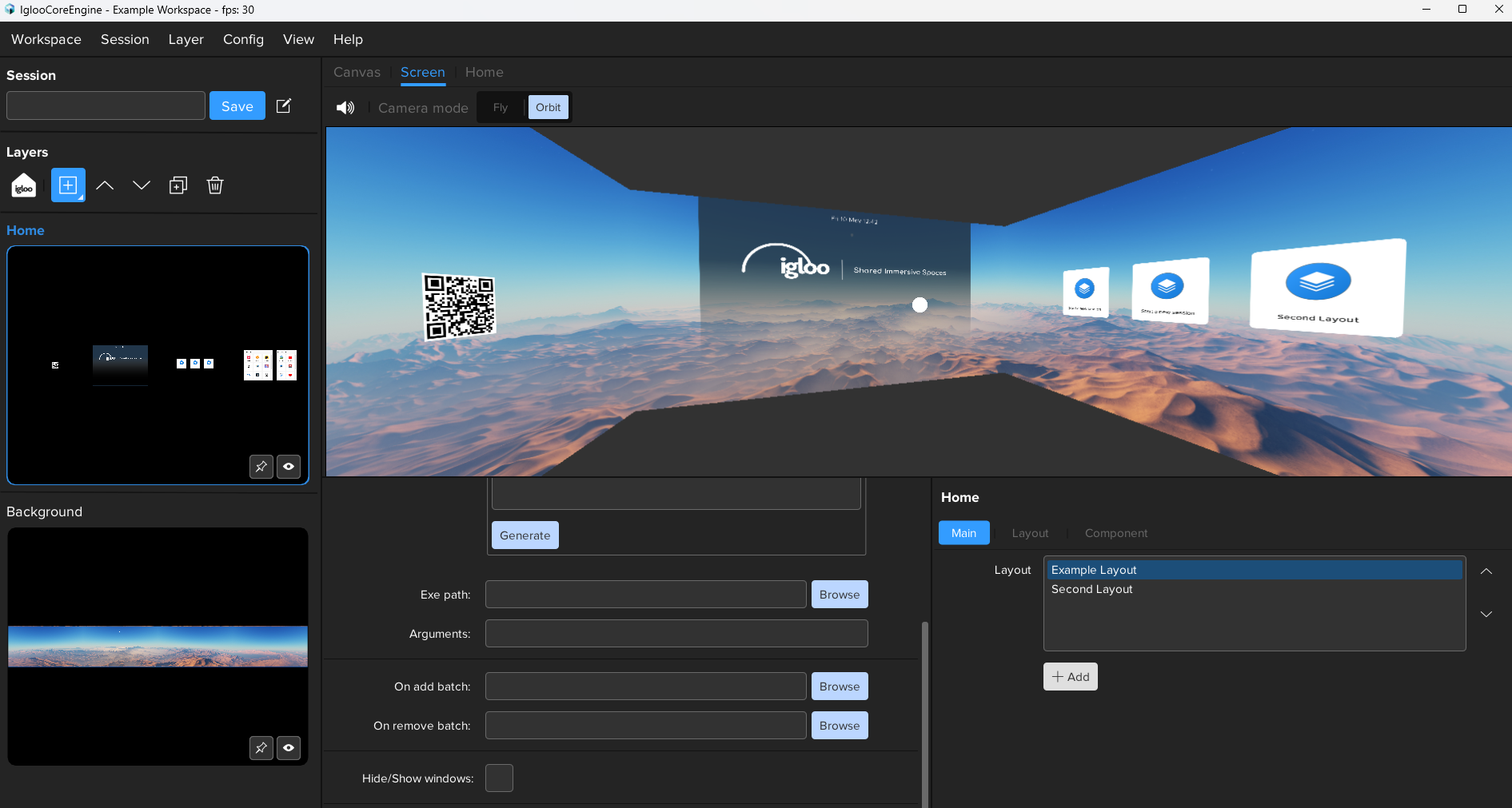The height and width of the screenshot is (808, 1512).
Task: Hide the Home layer using eye icon
Action: click(289, 467)
